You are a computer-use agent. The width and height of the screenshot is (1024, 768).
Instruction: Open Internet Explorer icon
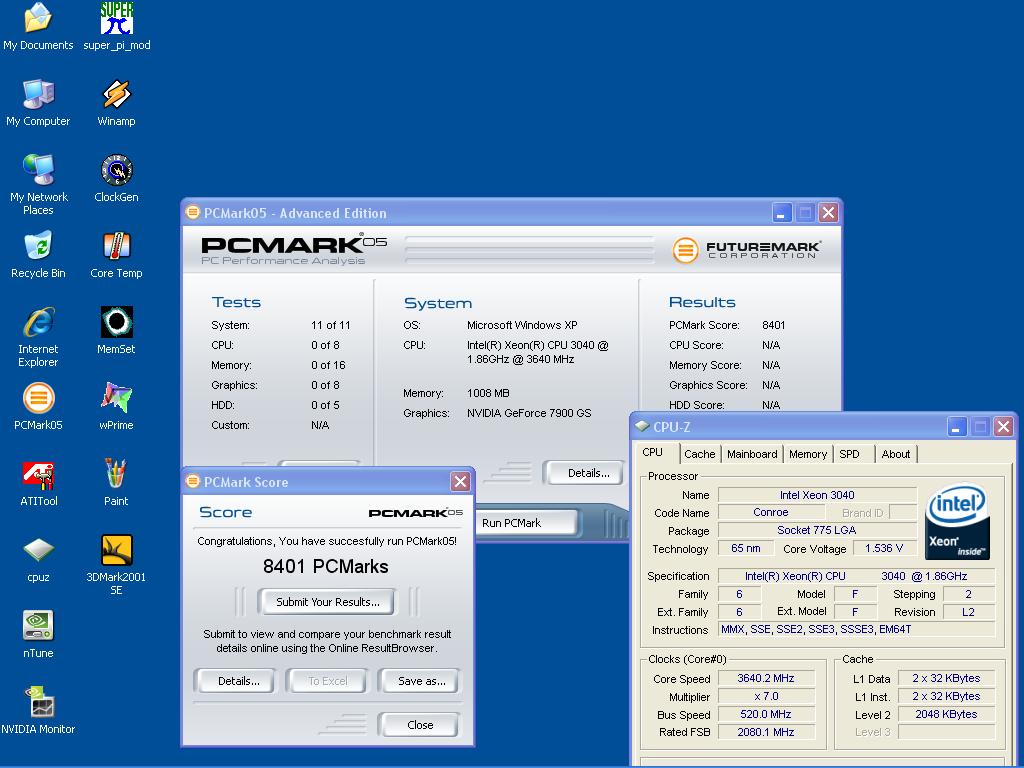click(38, 336)
